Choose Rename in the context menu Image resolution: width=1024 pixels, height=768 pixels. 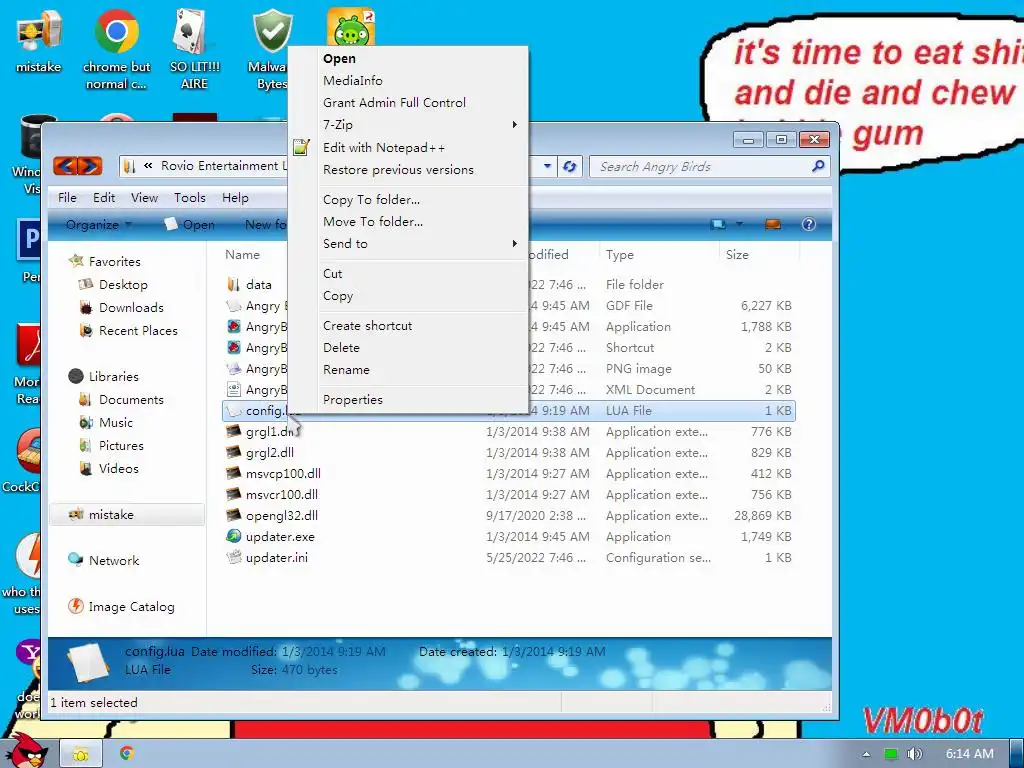pyautogui.click(x=408, y=370)
